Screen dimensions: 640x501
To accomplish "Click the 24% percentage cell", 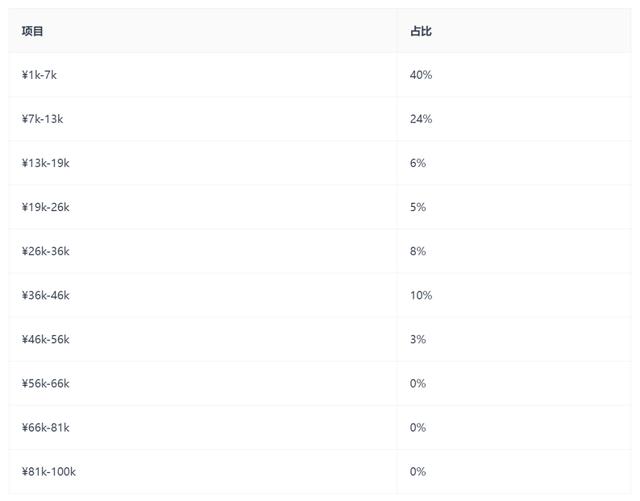I will (x=421, y=119).
